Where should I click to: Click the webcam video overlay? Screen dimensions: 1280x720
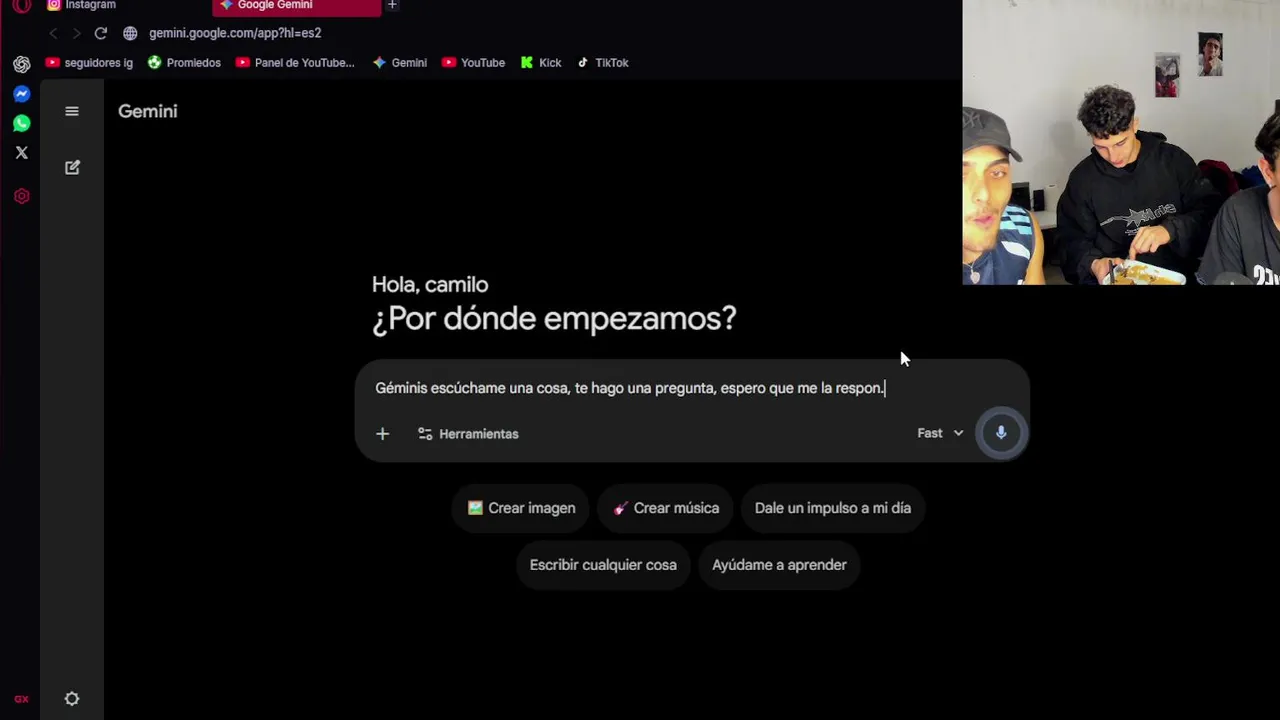(1121, 142)
